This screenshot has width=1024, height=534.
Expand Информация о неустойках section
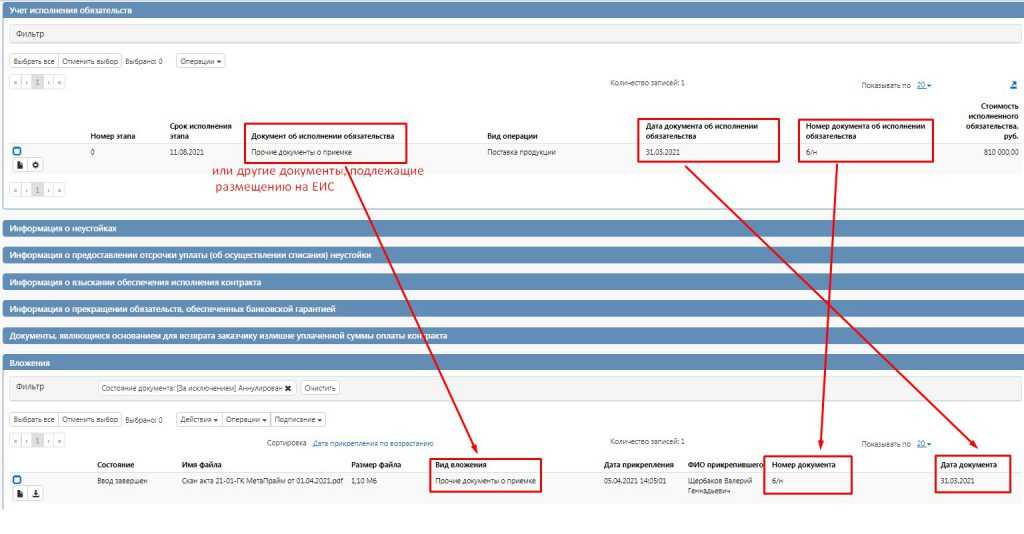[513, 228]
